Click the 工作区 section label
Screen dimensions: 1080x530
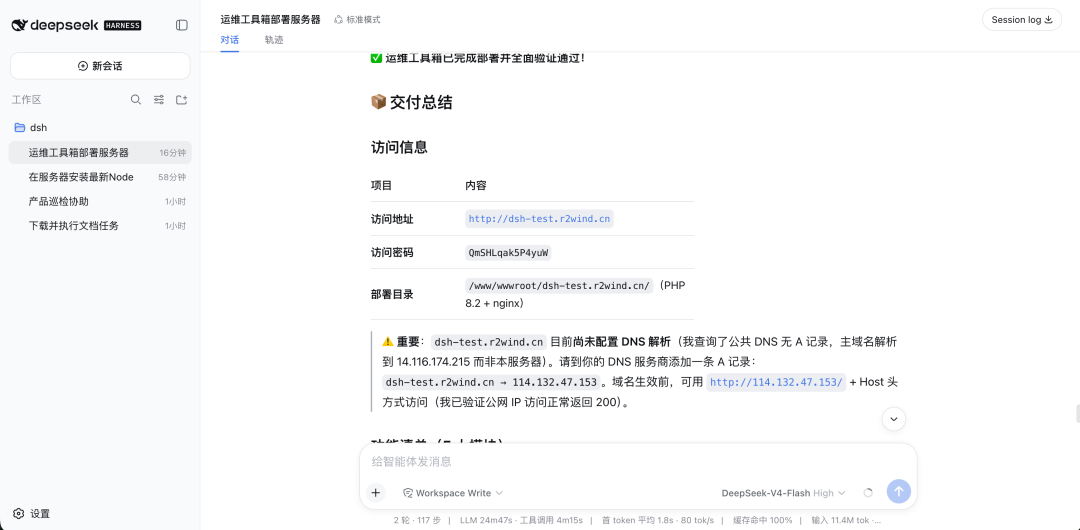pos(27,100)
